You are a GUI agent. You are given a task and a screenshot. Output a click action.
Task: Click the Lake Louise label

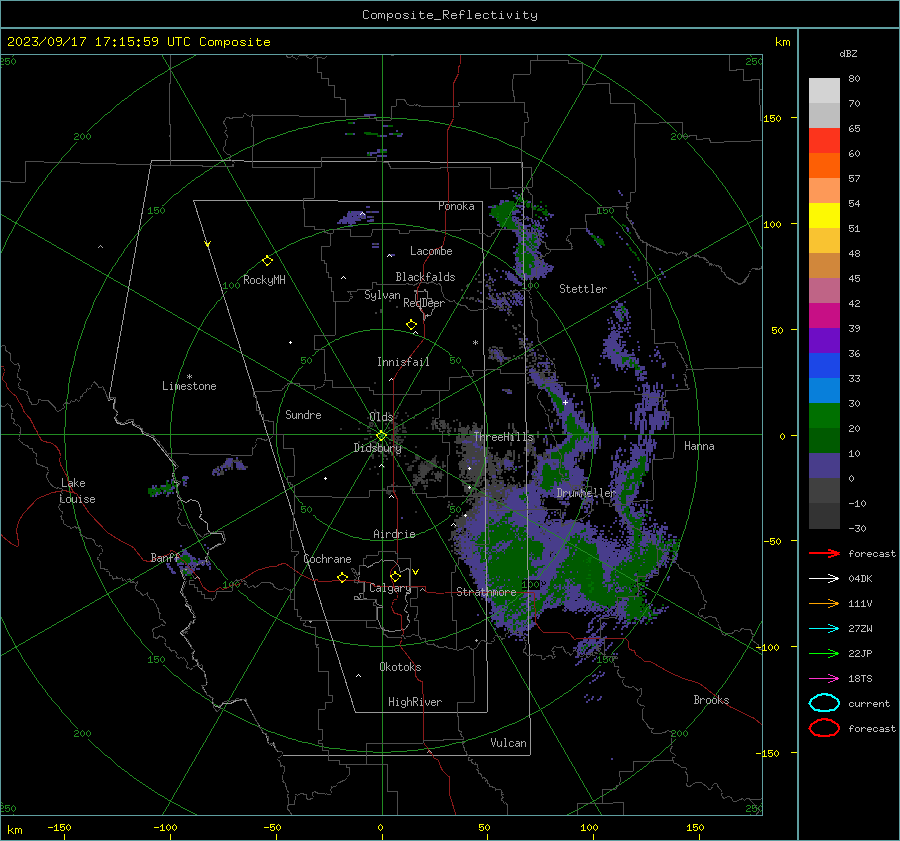pos(77,491)
